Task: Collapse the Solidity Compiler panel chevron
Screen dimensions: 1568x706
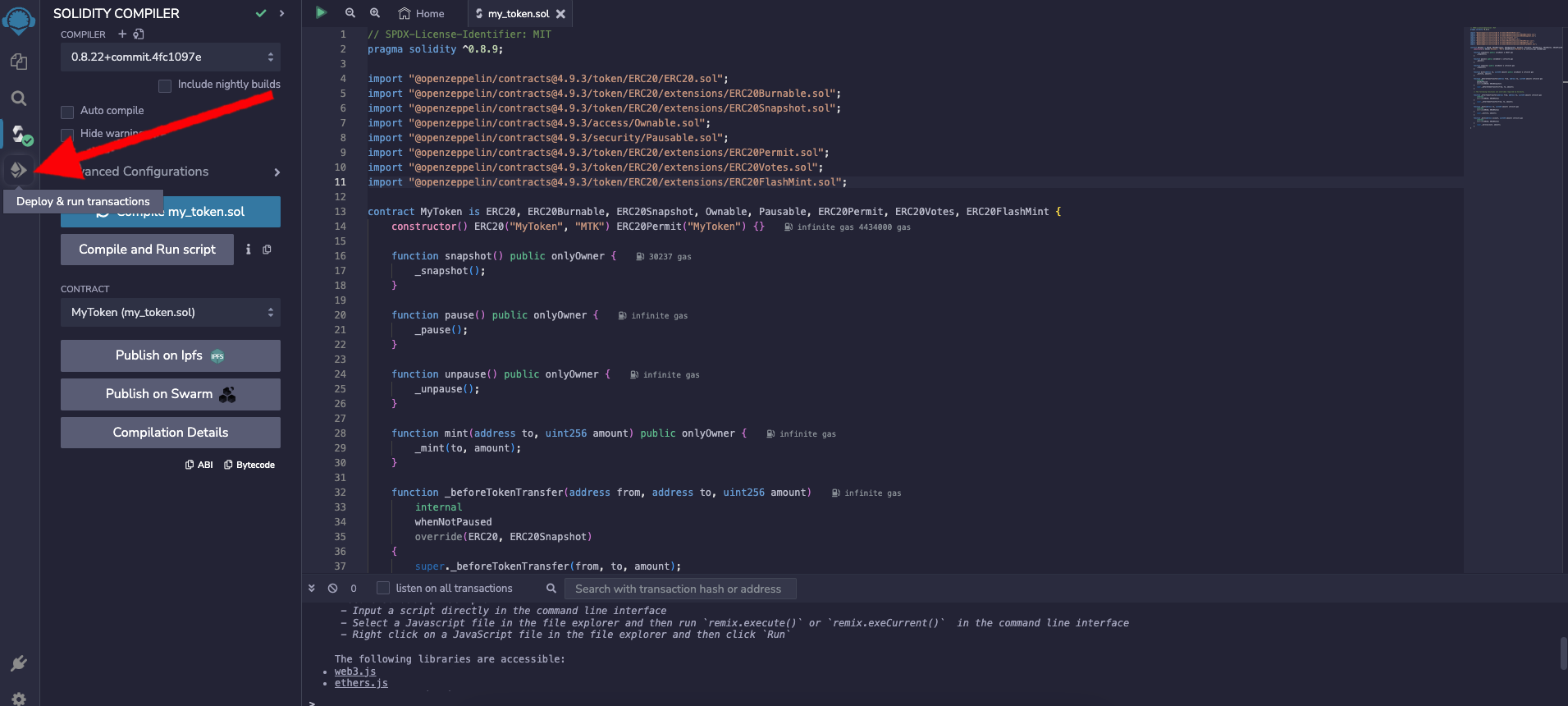Action: click(x=281, y=13)
